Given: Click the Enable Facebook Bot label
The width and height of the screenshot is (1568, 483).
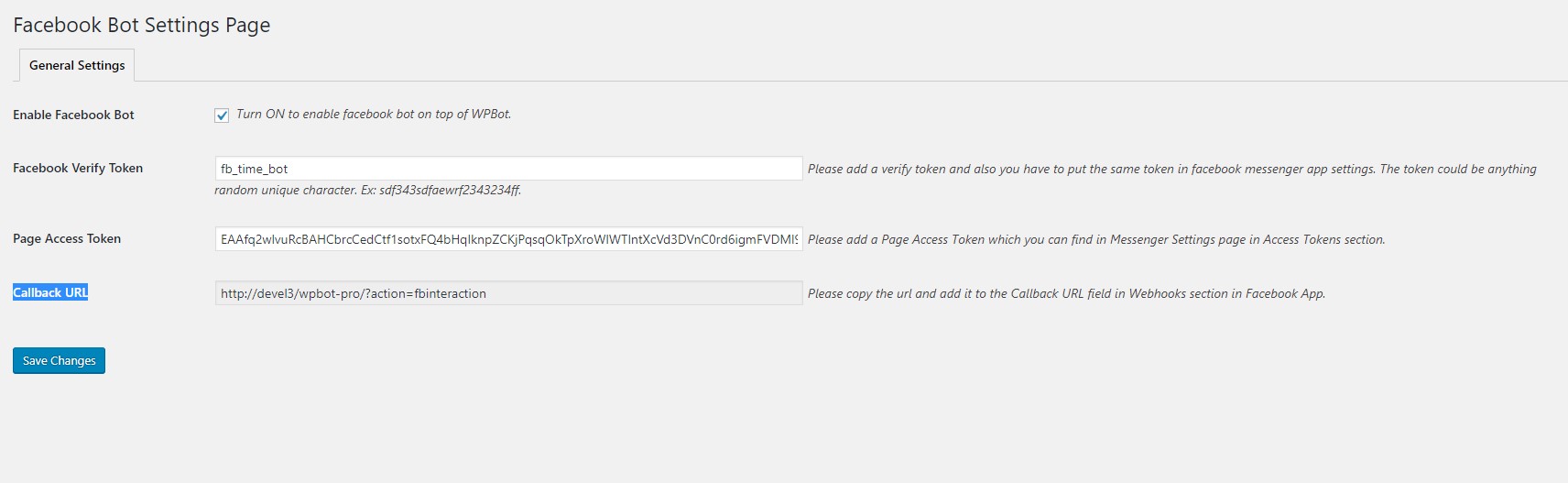Looking at the screenshot, I should click(73, 115).
